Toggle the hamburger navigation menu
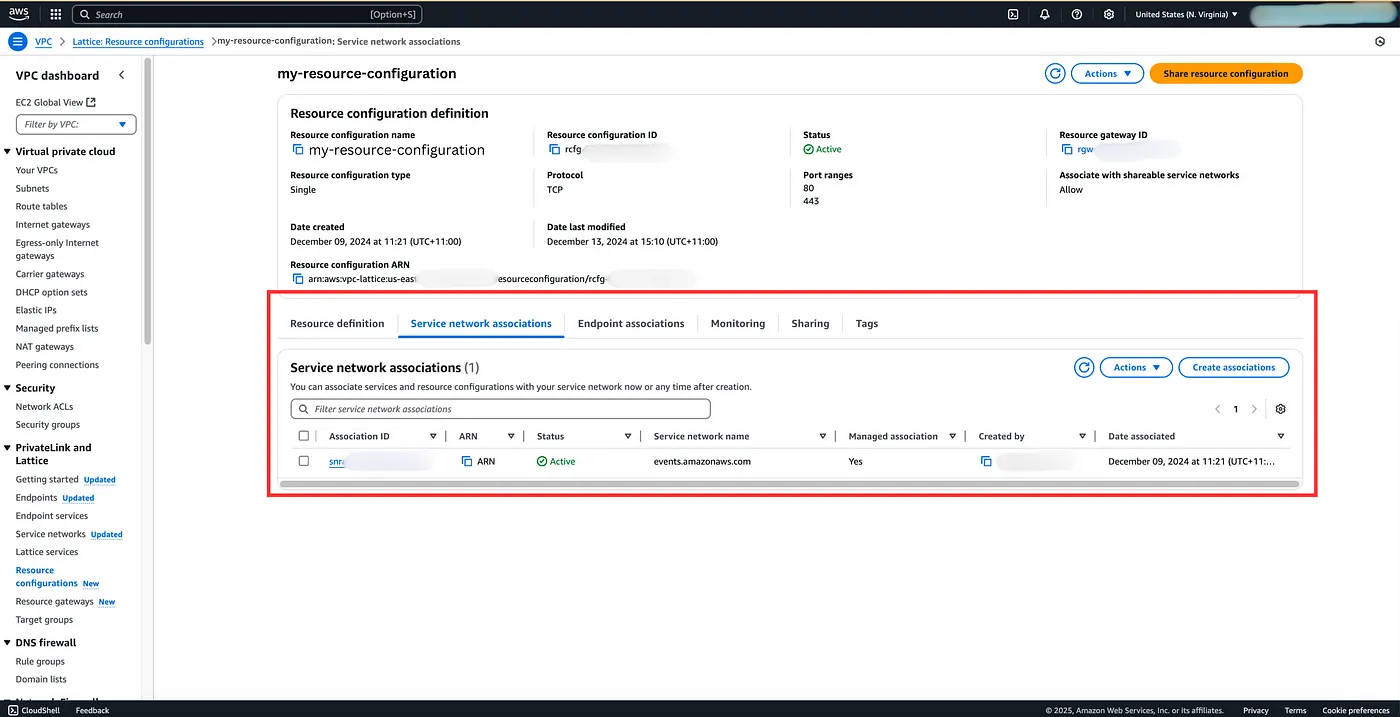The height and width of the screenshot is (717, 1400). pyautogui.click(x=17, y=42)
